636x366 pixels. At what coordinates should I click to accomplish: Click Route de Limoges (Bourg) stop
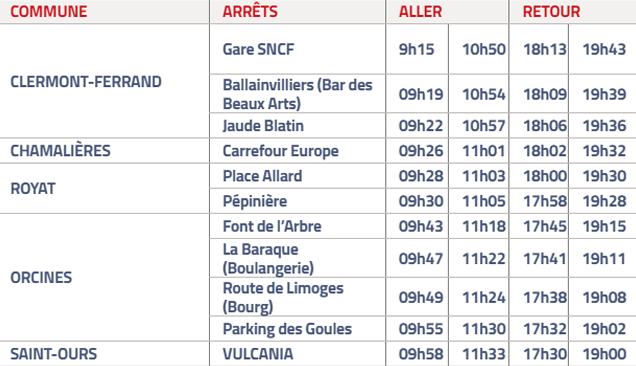[x=283, y=297]
